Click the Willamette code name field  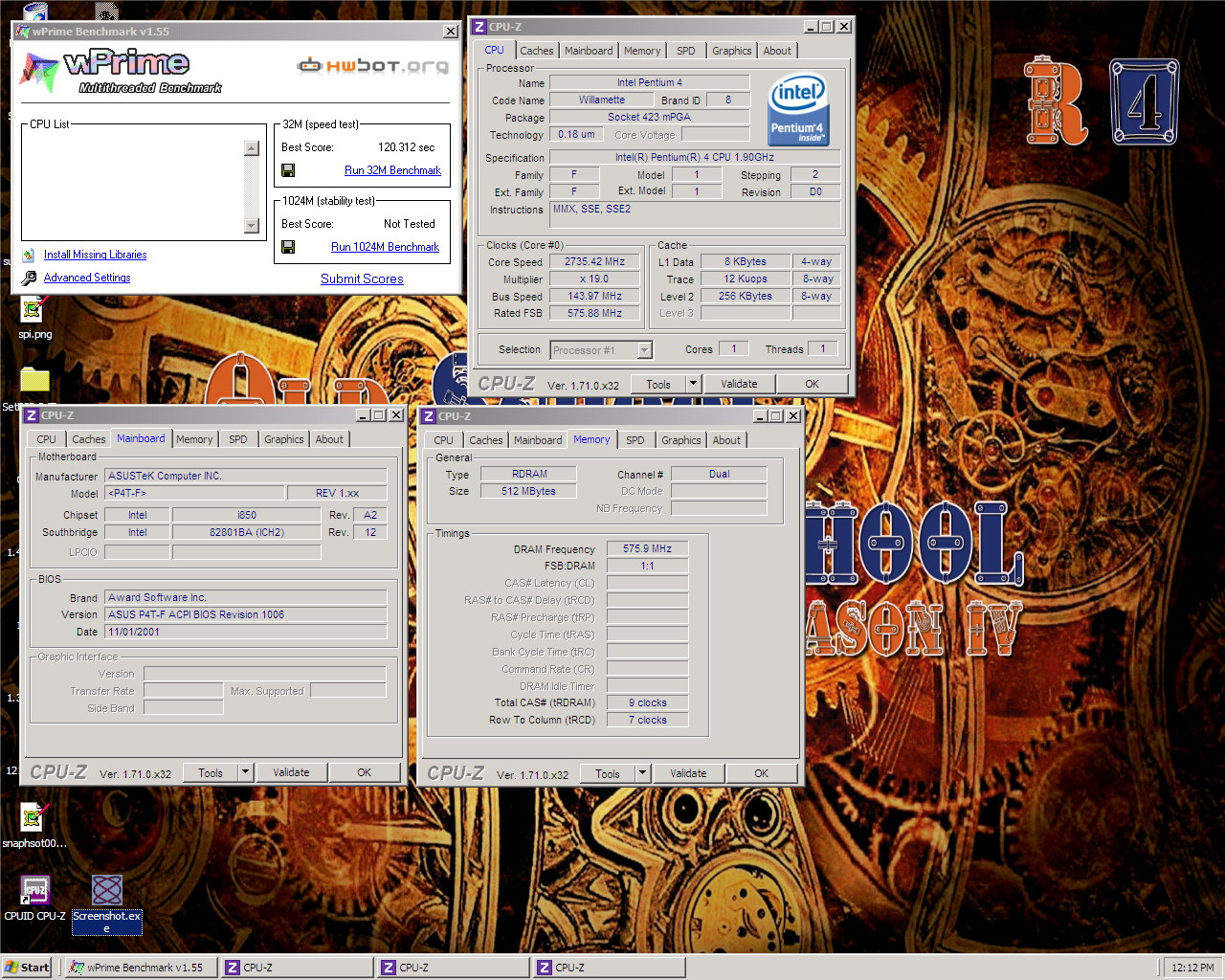click(x=602, y=100)
